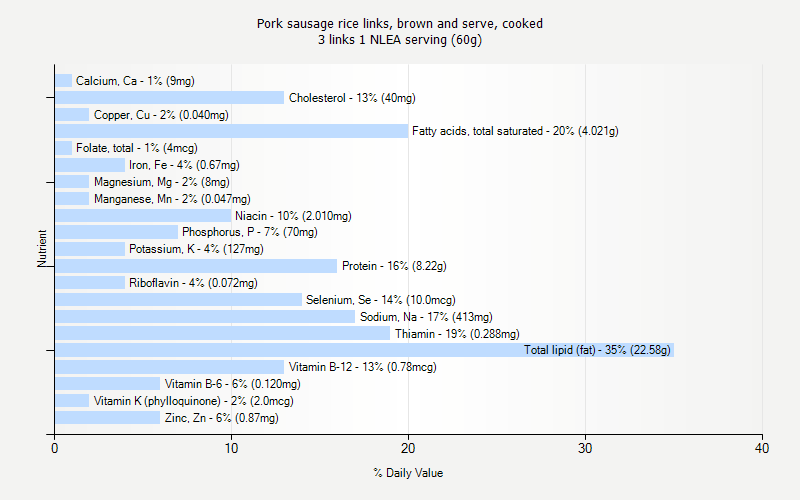Screen dimensions: 800x500
Task: Select the Zinc, Zn bar
Action: [107, 417]
